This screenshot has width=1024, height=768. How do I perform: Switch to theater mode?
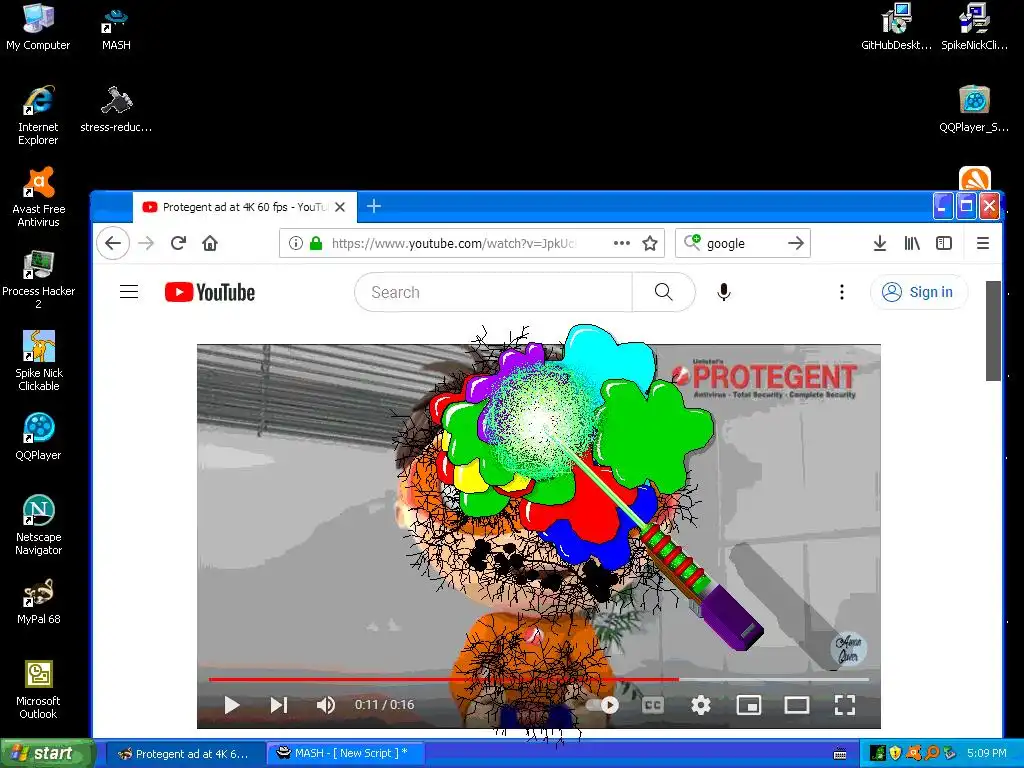click(797, 705)
